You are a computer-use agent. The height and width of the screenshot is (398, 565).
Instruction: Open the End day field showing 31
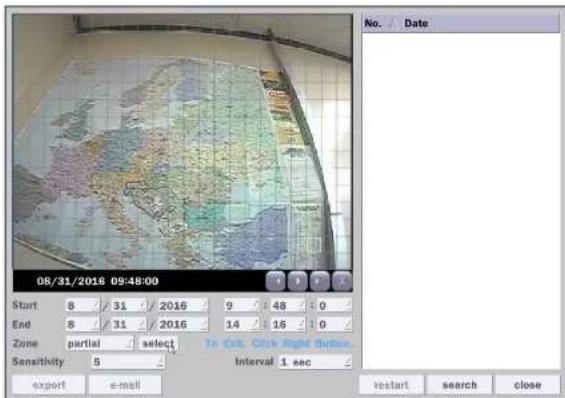coord(128,324)
